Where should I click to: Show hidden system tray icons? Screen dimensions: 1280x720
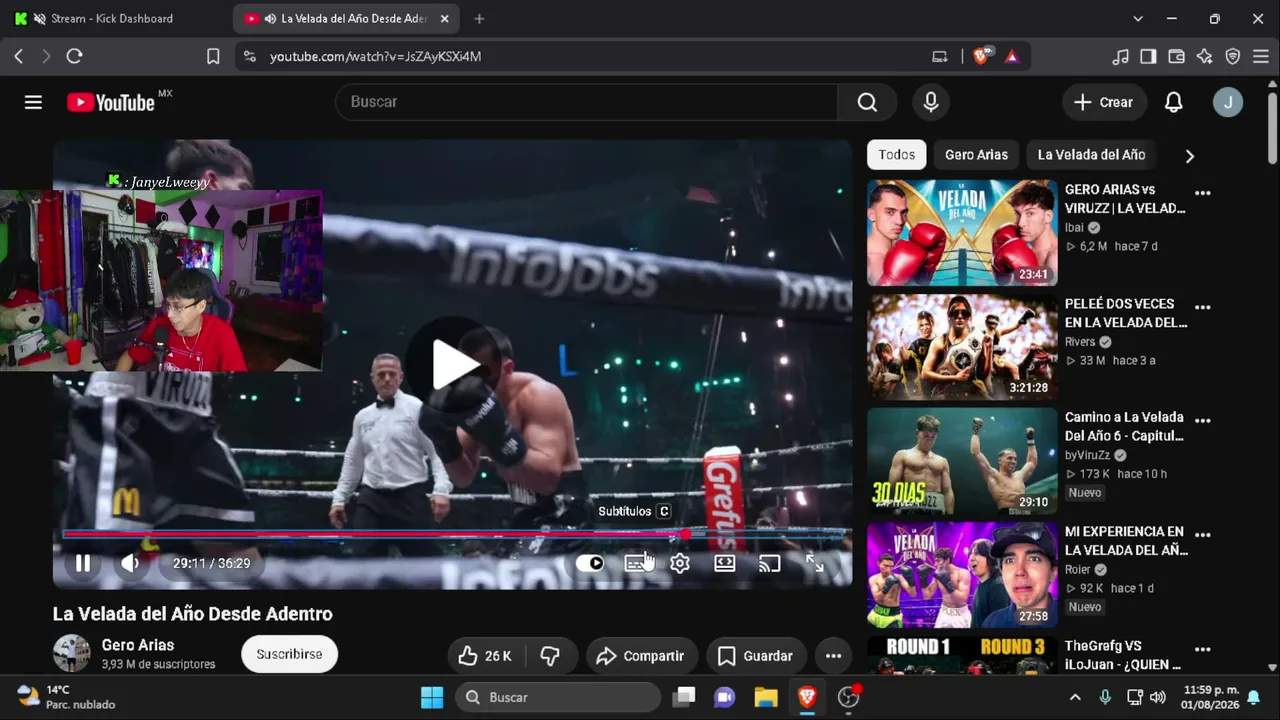click(x=1075, y=697)
